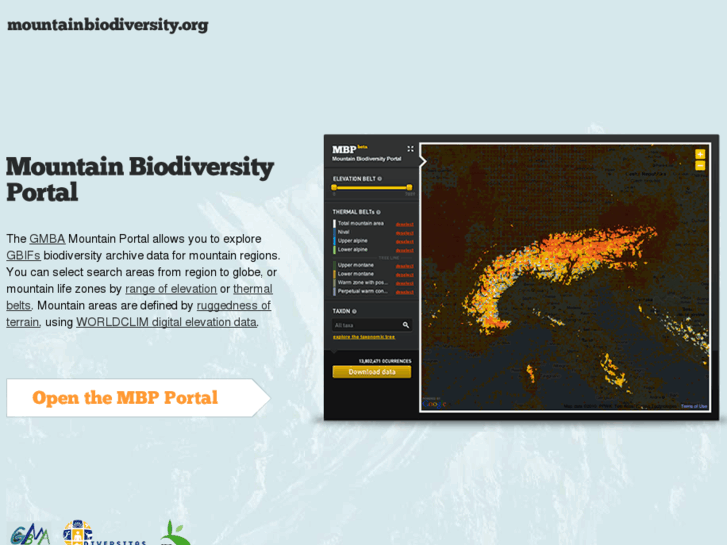Click the fullscreen icon beside MBP logo
The image size is (727, 545).
[x=410, y=149]
